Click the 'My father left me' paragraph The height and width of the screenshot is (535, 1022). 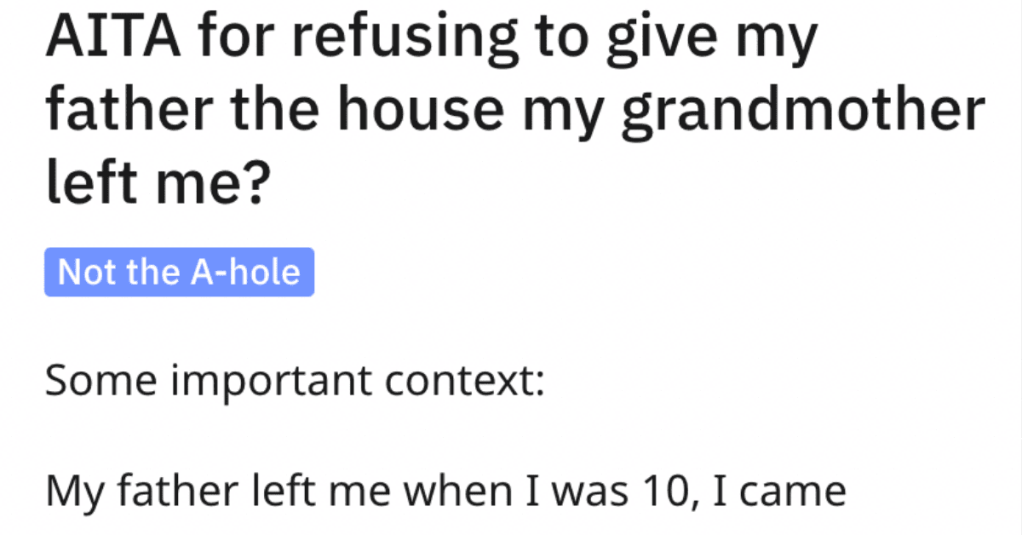446,491
